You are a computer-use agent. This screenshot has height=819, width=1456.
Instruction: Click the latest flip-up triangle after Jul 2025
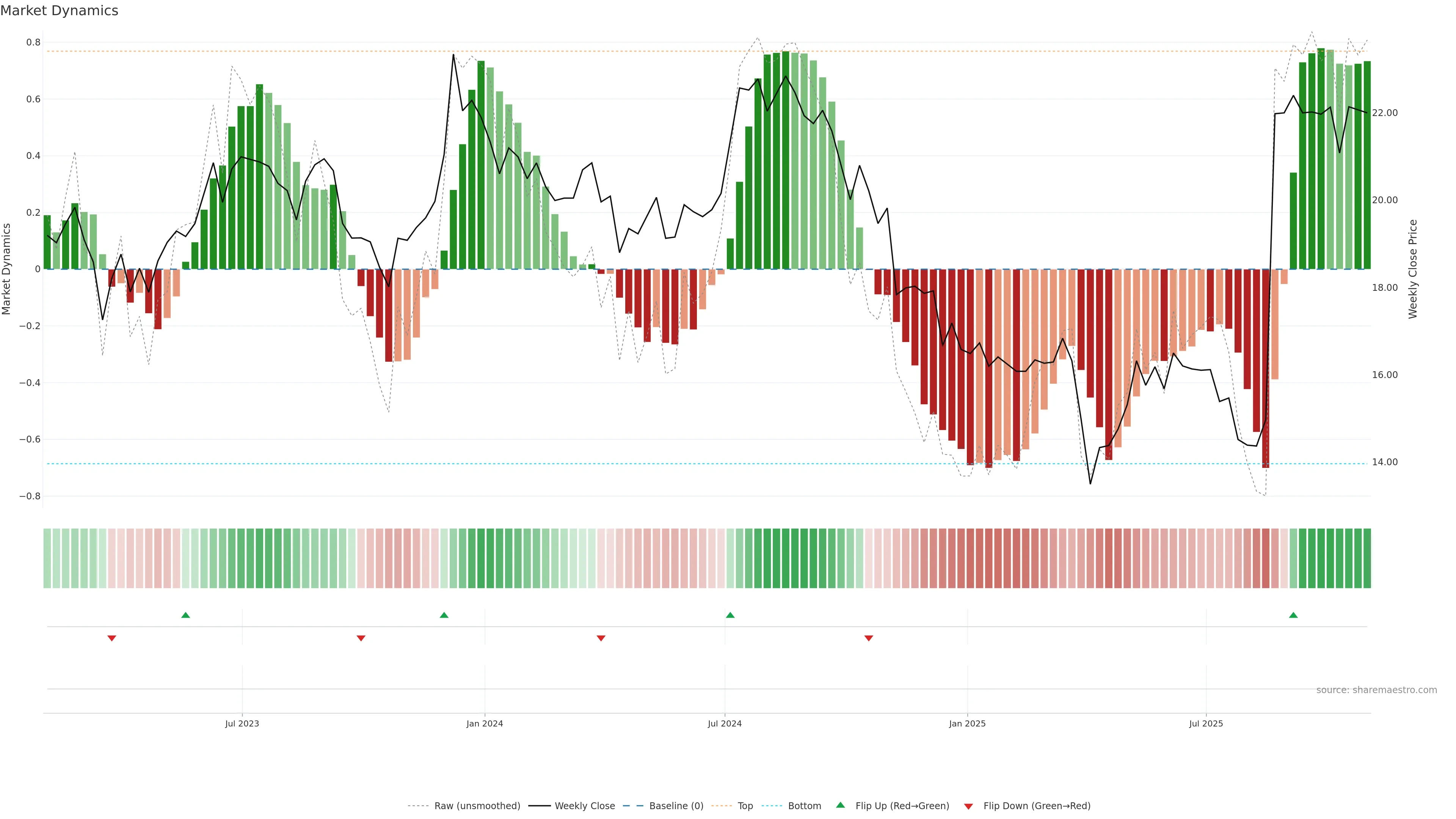tap(1293, 615)
